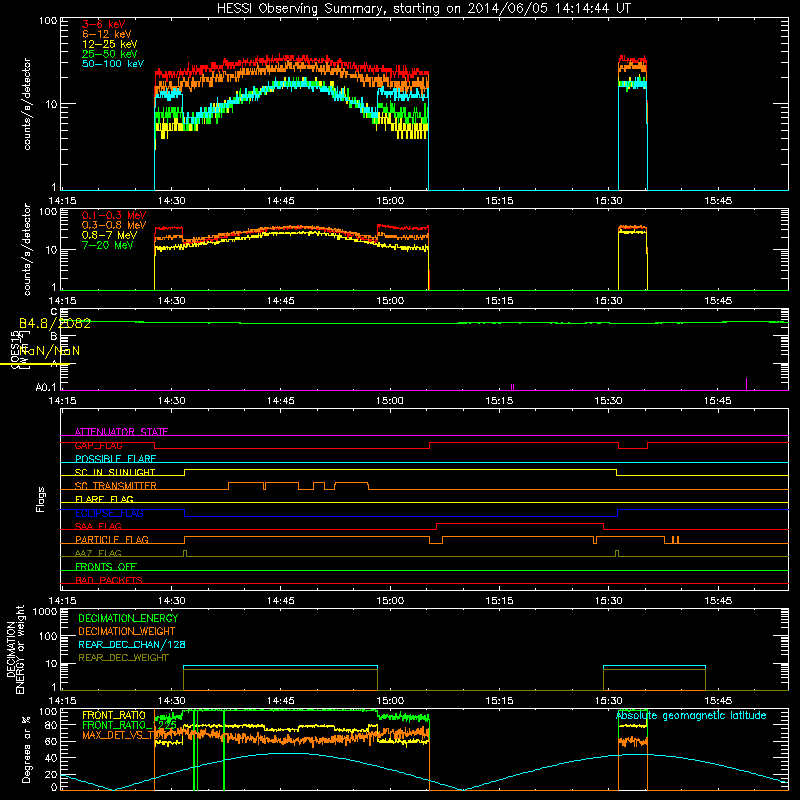
Task: Click the '14:45' time tick under decimation panel
Action: point(280,701)
